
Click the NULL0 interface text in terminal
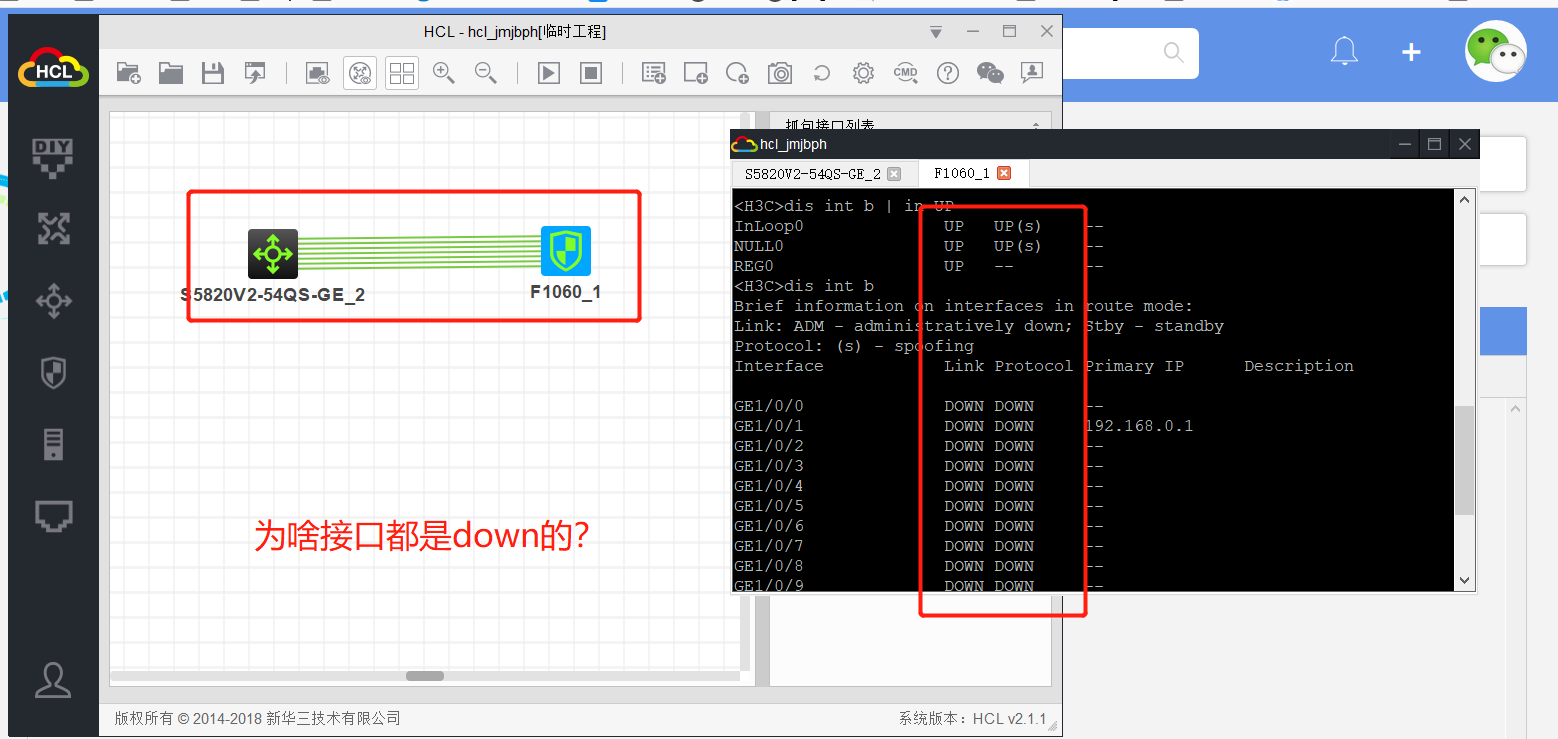[x=759, y=246]
